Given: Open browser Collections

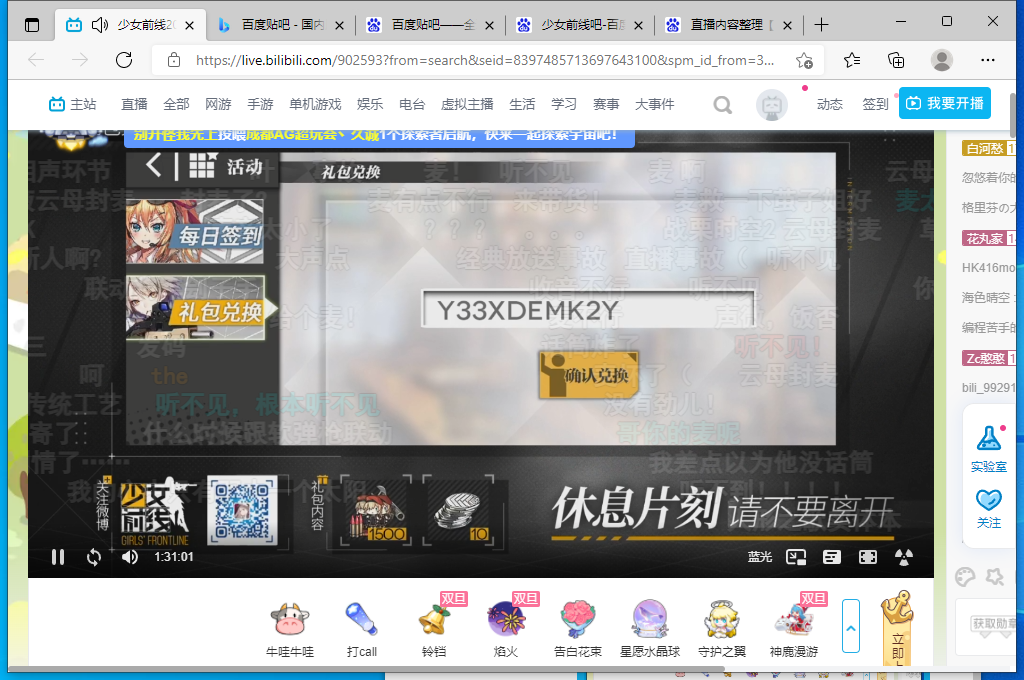Looking at the screenshot, I should pyautogui.click(x=896, y=60).
